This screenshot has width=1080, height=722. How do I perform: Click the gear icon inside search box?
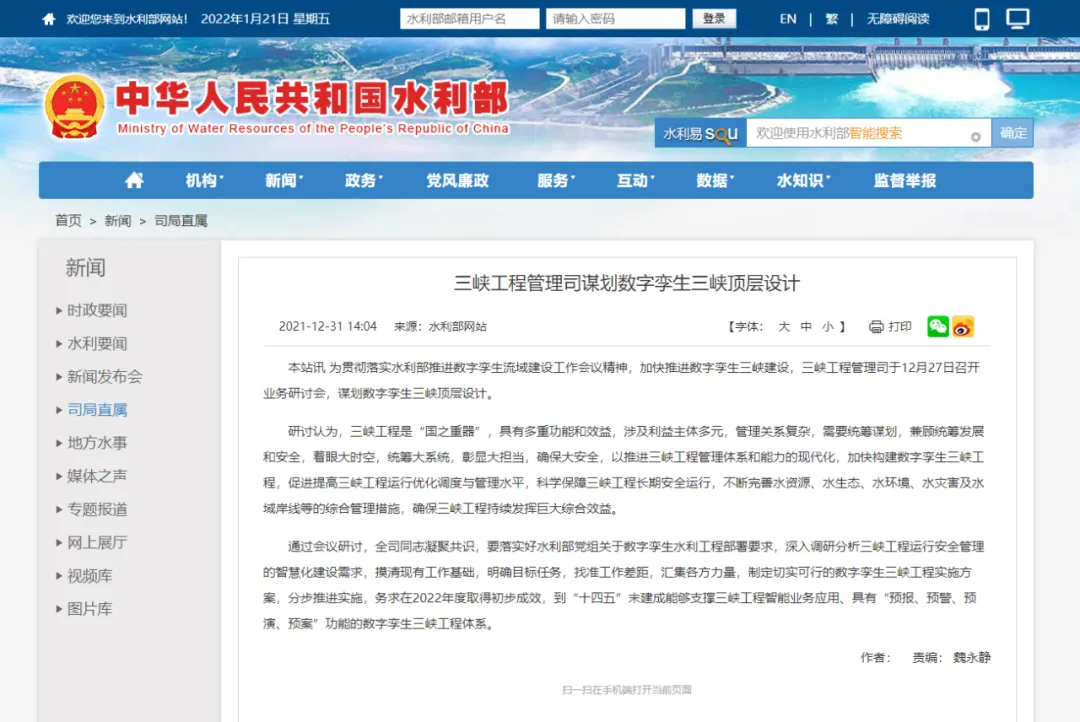[974, 133]
